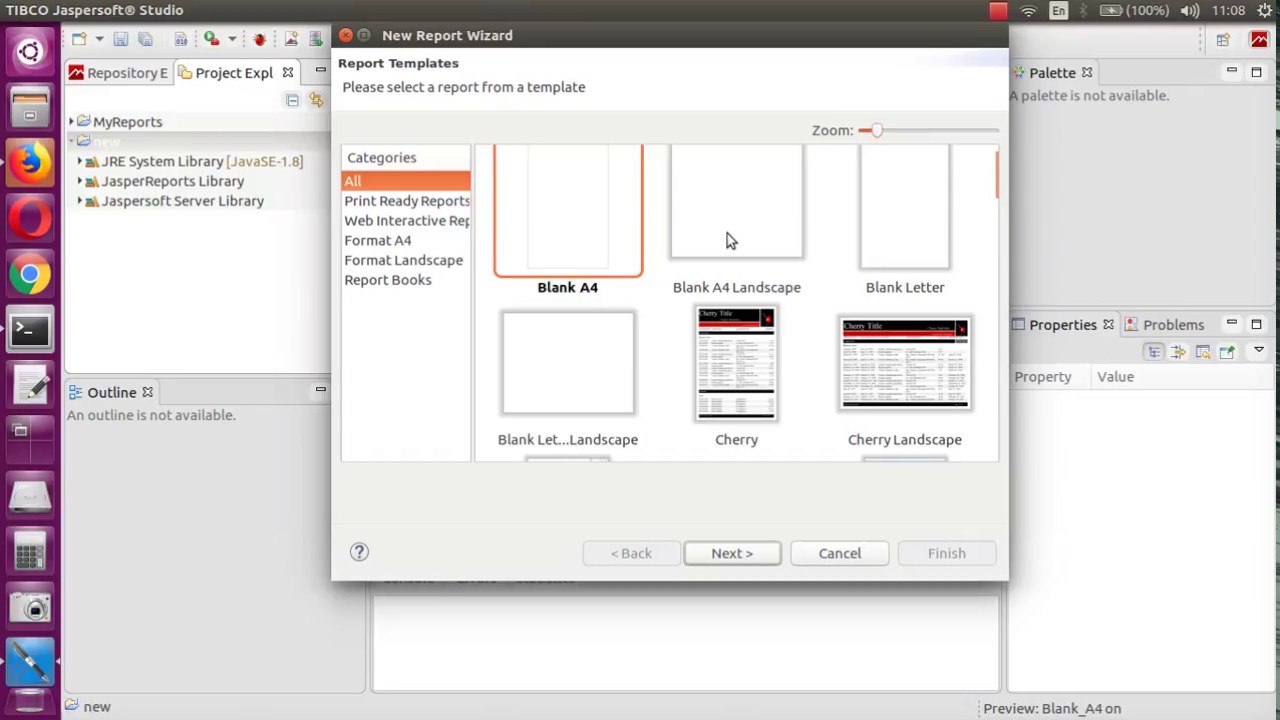Screen dimensions: 1280x720
Task: Select the Blank Letter template
Action: [905, 207]
